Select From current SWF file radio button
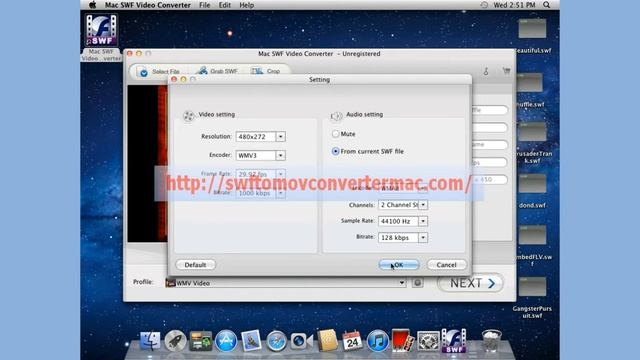640x360 pixels. tap(336, 151)
